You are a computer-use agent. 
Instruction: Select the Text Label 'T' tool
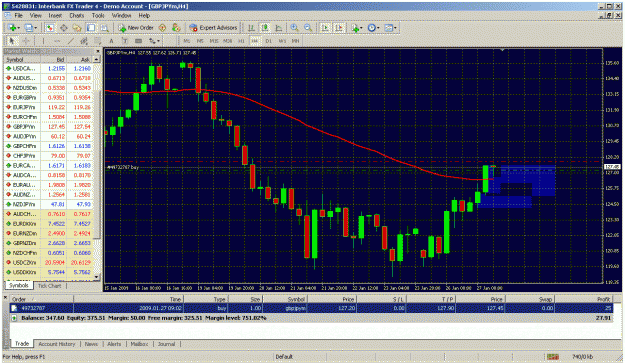coord(125,41)
